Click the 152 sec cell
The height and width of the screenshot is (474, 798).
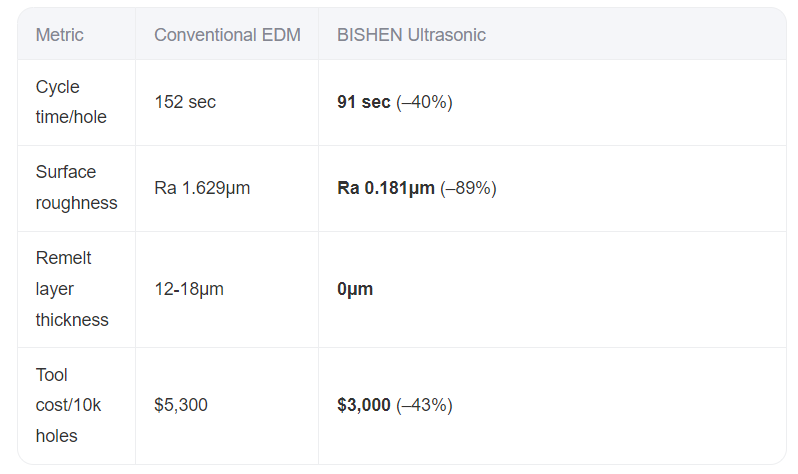point(185,102)
